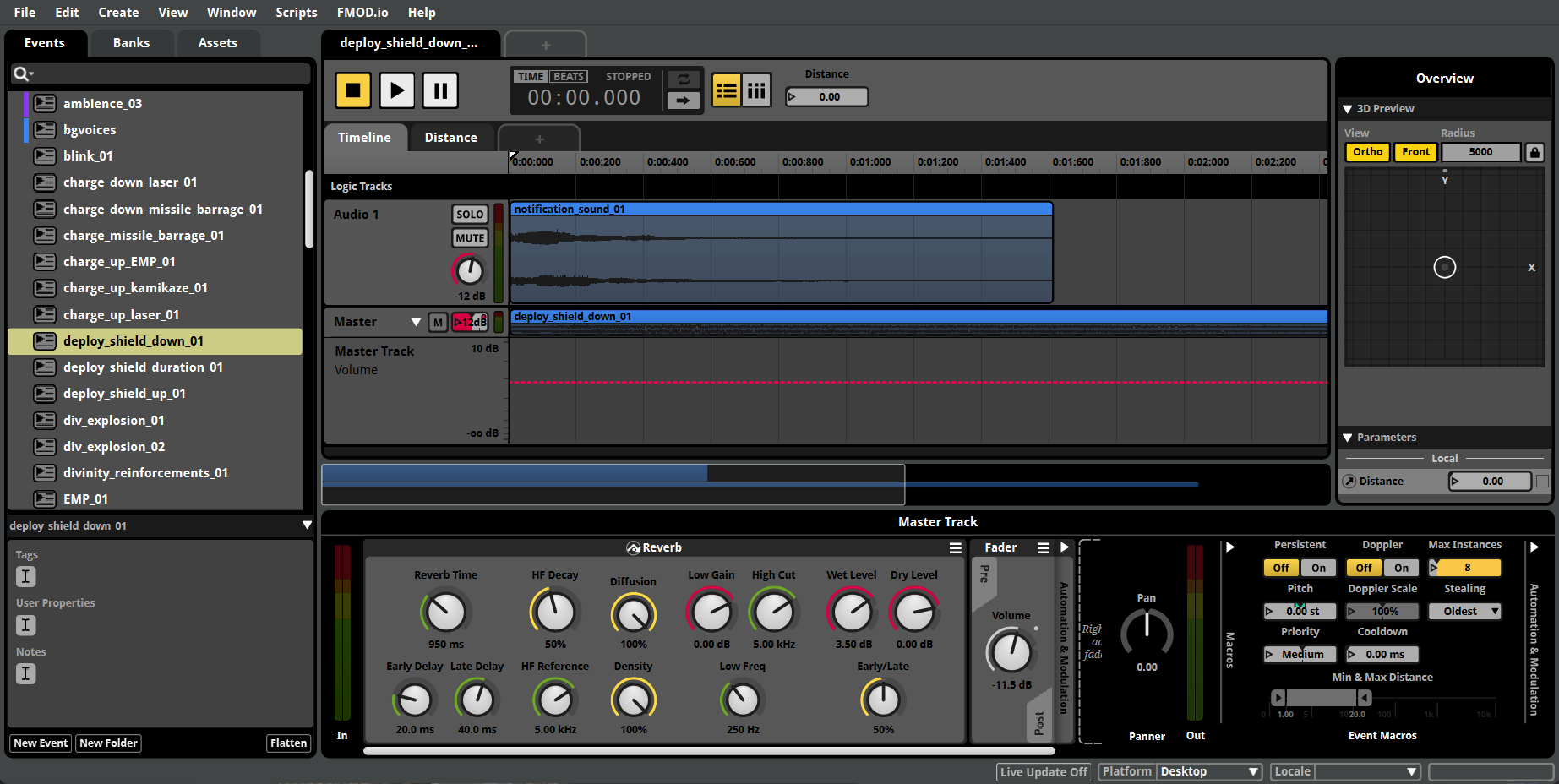1559x784 pixels.
Task: Click the search magnifier icon in Events
Action: pyautogui.click(x=21, y=74)
